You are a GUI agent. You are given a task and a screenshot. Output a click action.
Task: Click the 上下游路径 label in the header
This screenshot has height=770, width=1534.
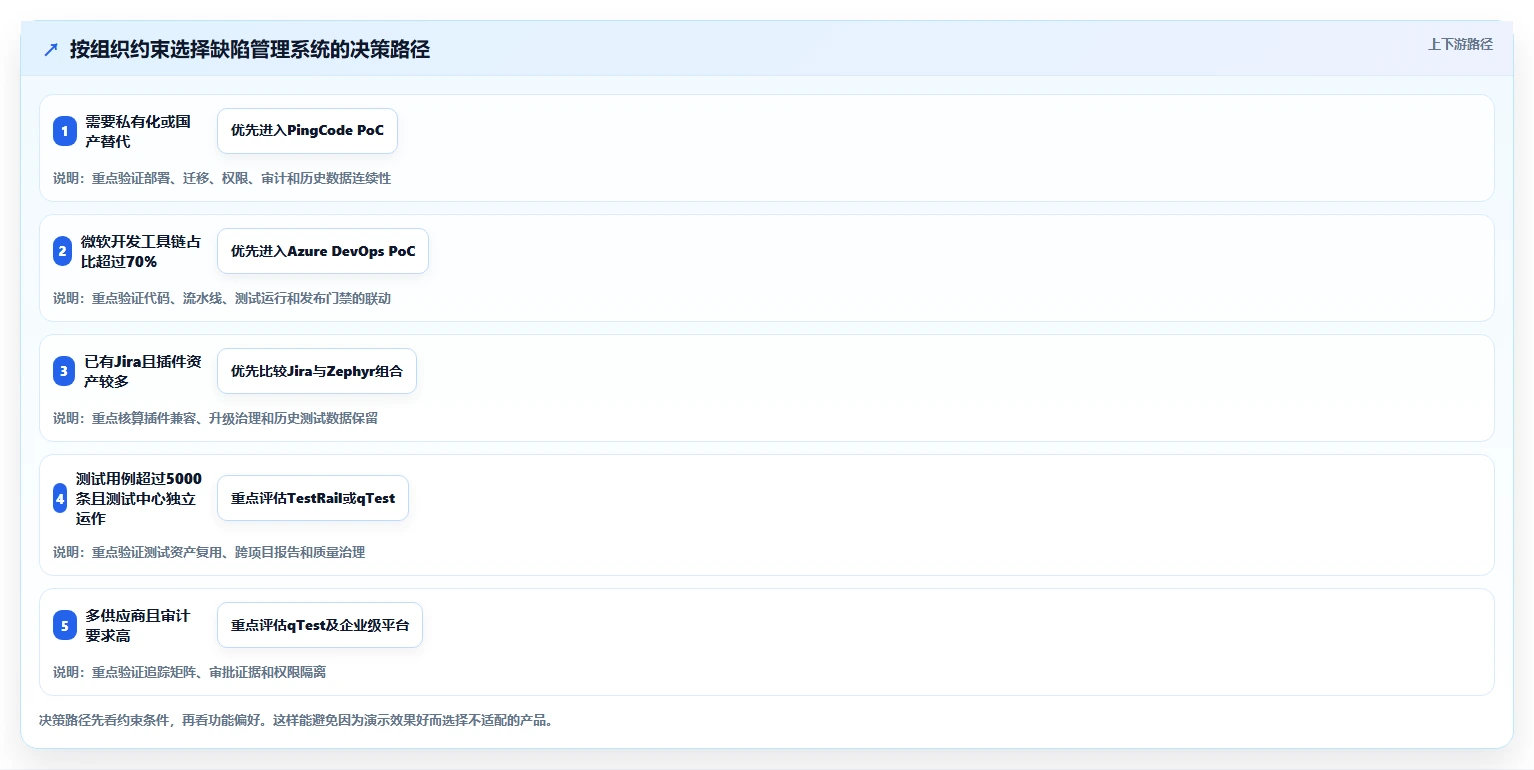pos(1460,44)
